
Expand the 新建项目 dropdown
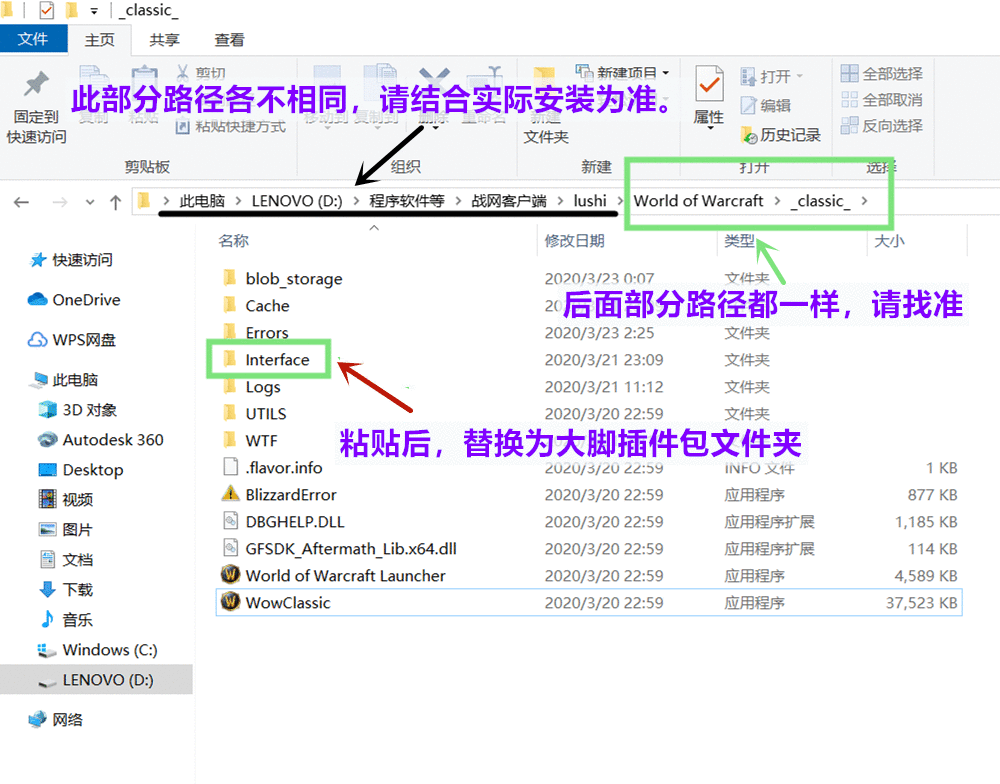665,73
